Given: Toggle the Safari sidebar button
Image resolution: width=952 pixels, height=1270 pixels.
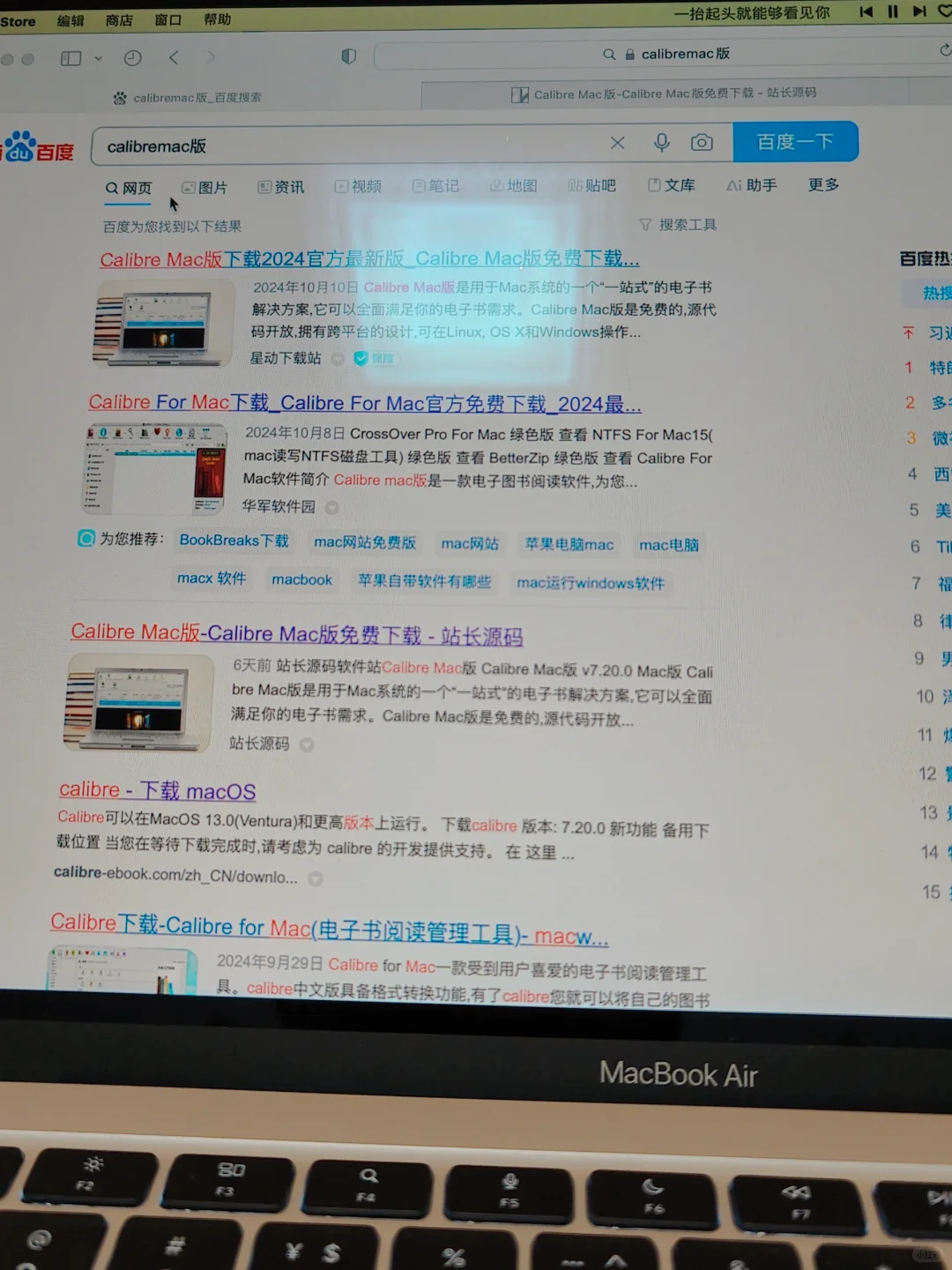Looking at the screenshot, I should point(71,58).
